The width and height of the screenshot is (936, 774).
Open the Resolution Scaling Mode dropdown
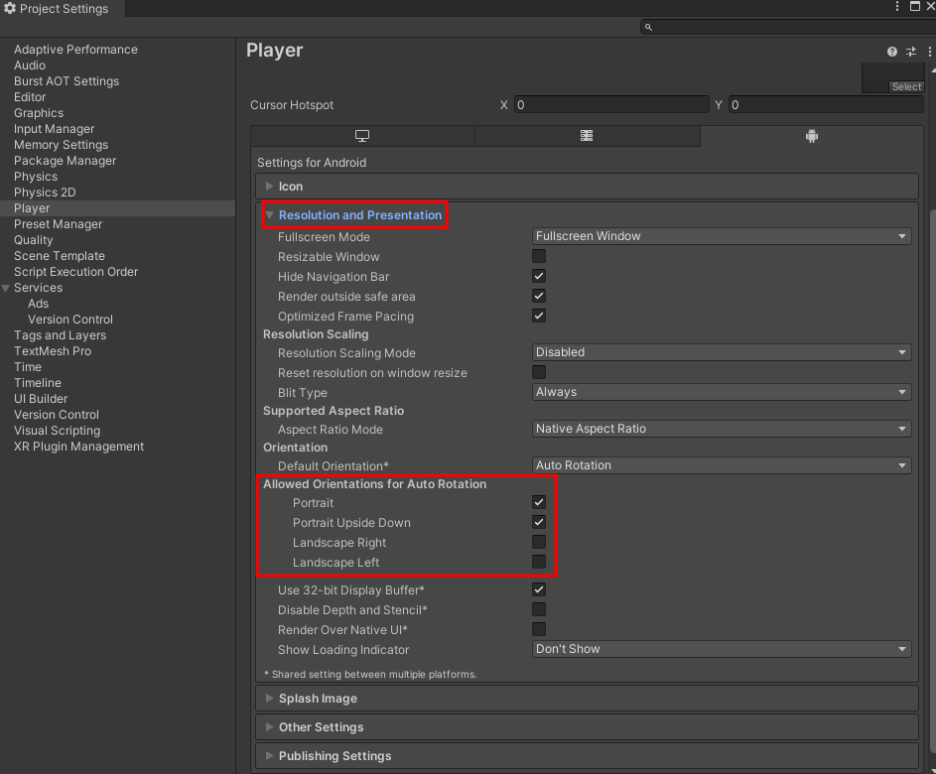point(721,352)
